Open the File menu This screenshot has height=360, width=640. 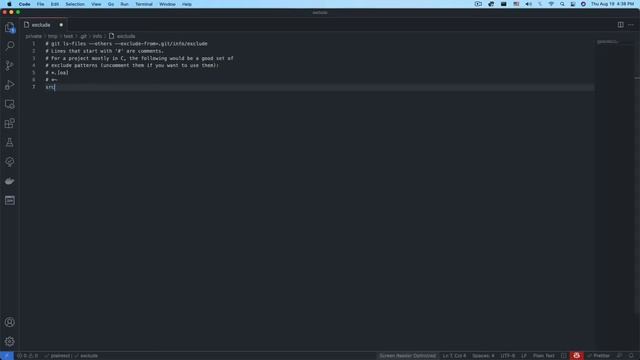tap(40, 4)
